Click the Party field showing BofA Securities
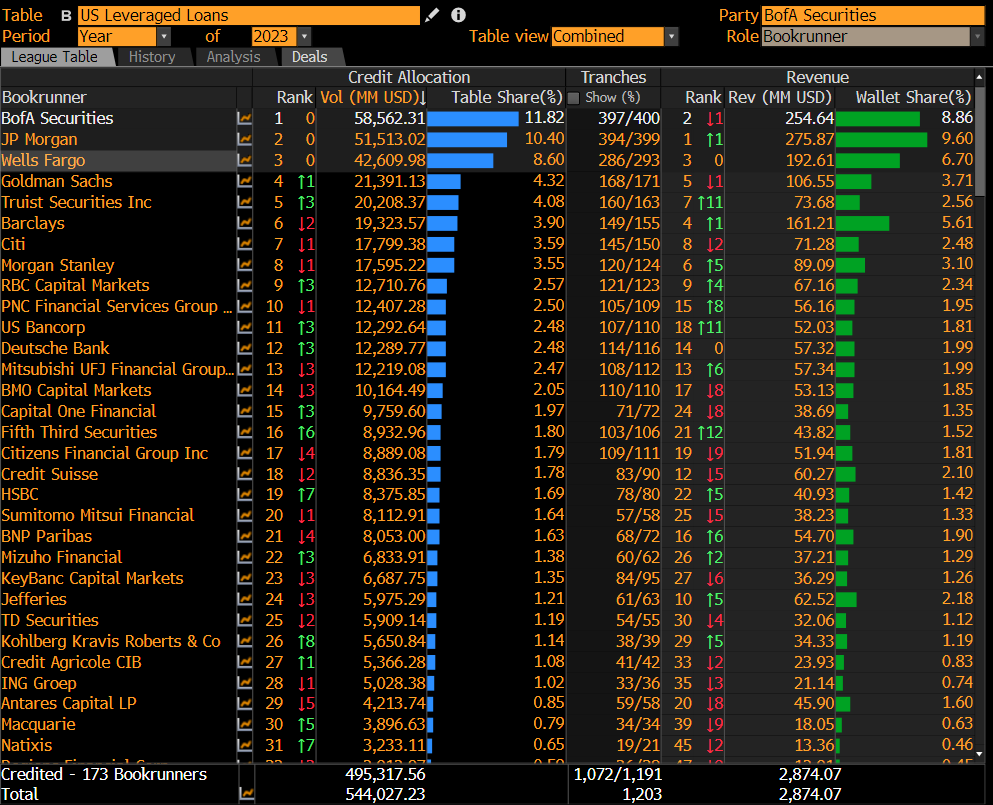 [x=873, y=15]
